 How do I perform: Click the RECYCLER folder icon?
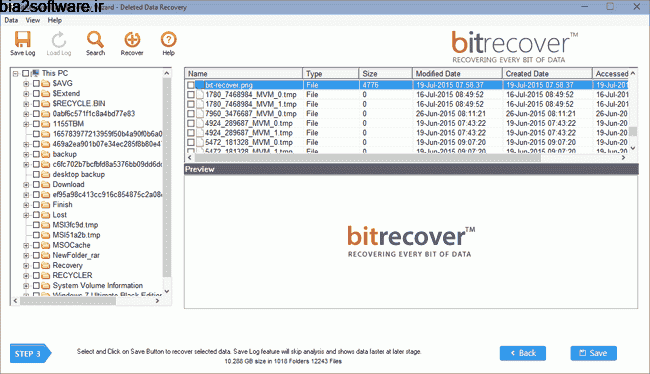(45, 275)
